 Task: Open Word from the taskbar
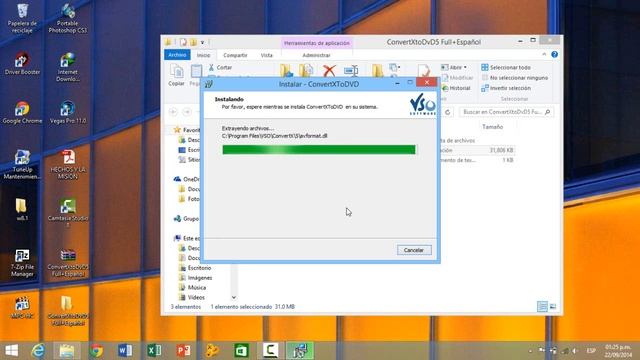click(125, 351)
